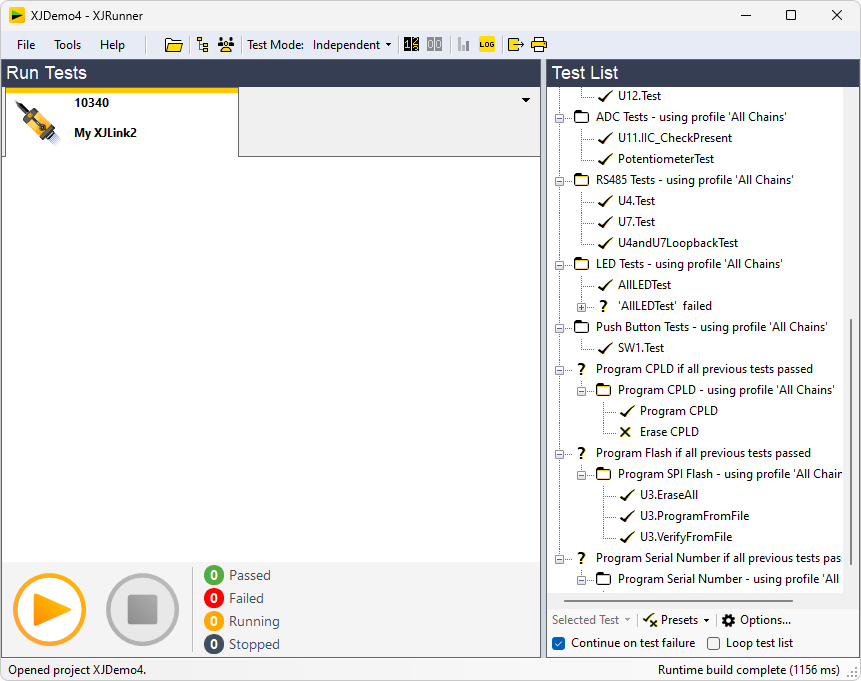Click the printer icon
The width and height of the screenshot is (861, 681).
click(x=539, y=45)
